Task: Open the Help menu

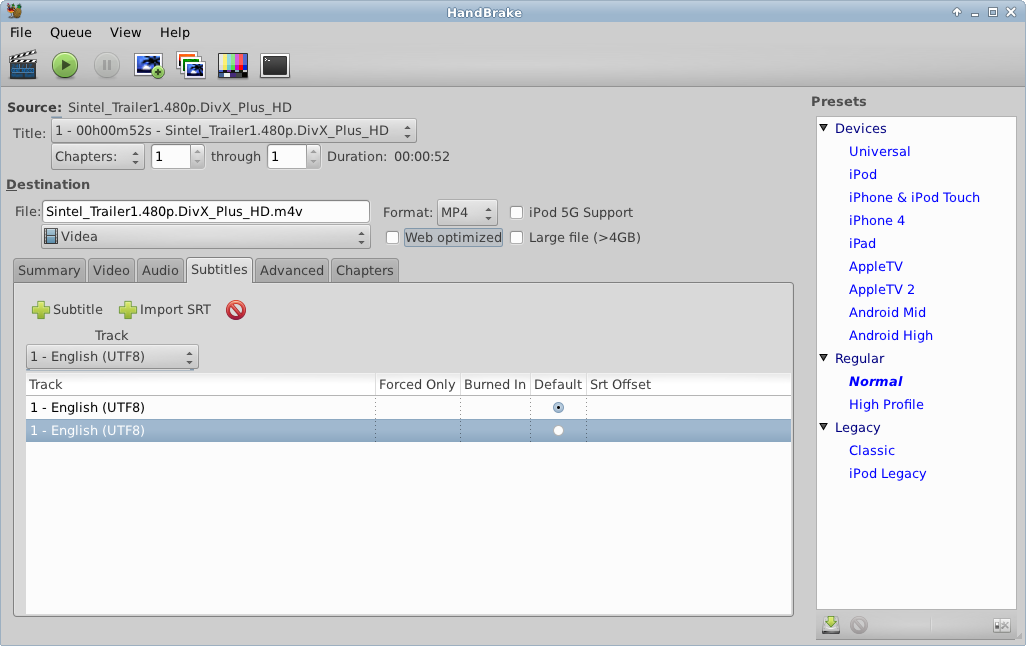Action: [x=175, y=32]
